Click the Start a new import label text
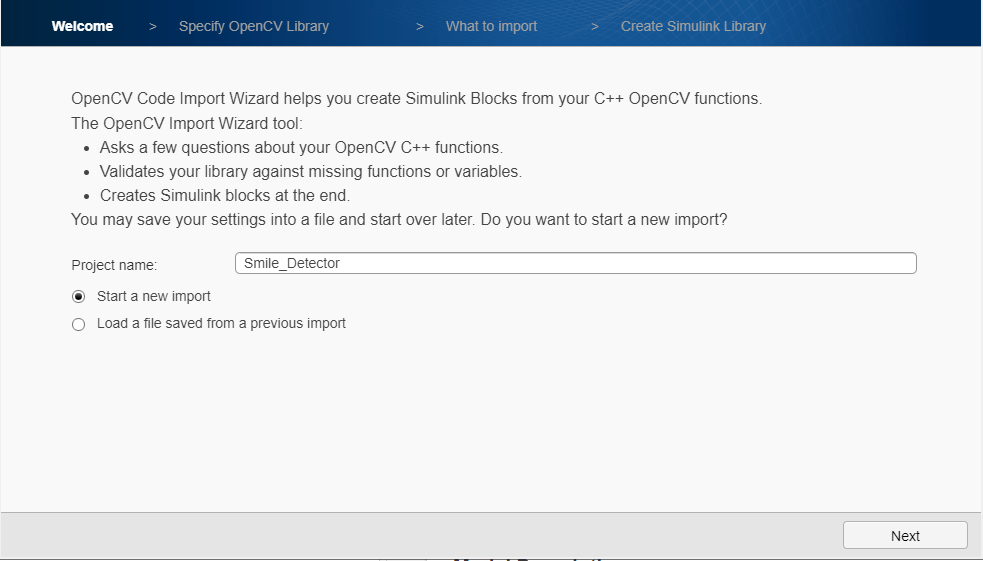This screenshot has height=561, width=983. [154, 297]
